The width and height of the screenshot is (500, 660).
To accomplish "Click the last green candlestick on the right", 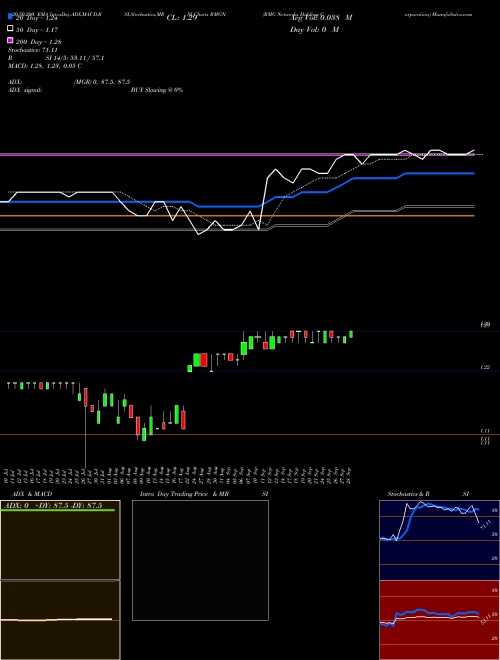I will (351, 334).
